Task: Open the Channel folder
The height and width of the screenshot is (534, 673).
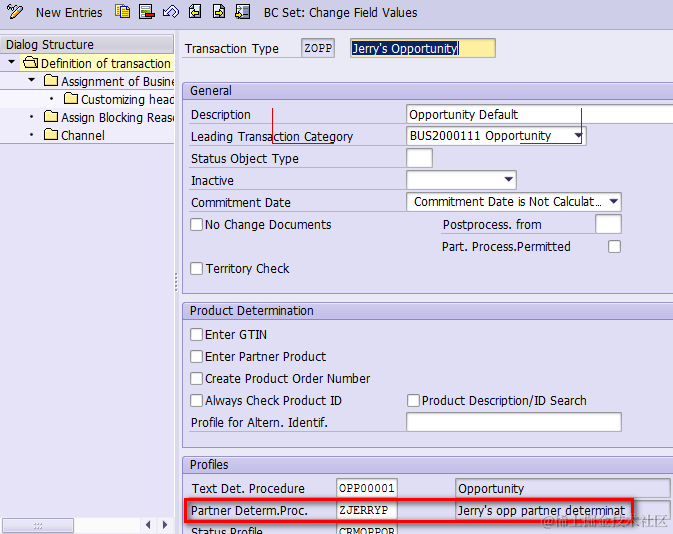Action: coord(83,136)
